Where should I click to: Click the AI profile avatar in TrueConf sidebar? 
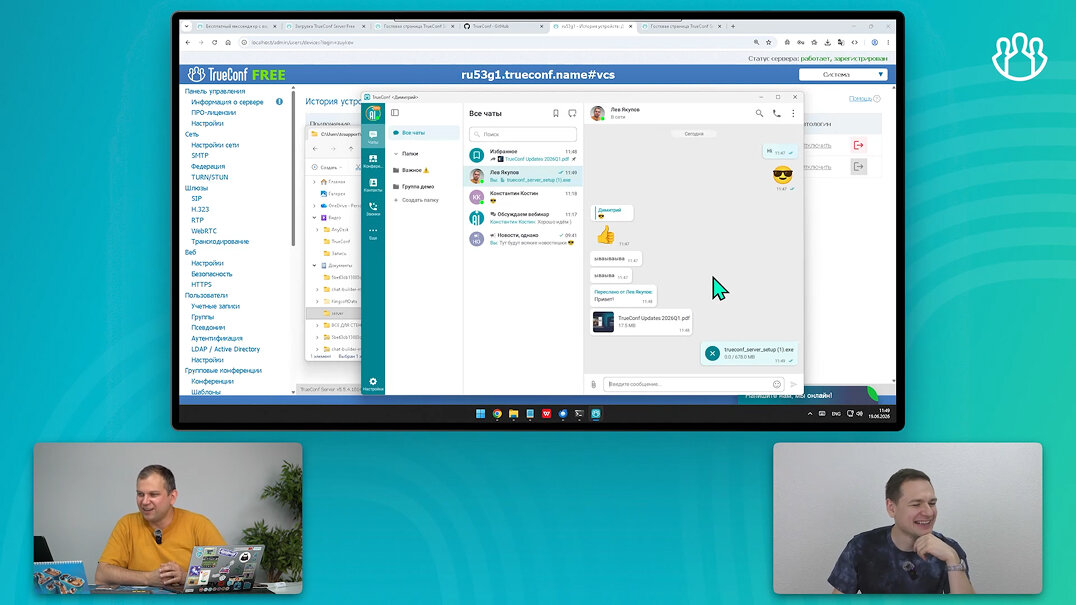pyautogui.click(x=373, y=113)
